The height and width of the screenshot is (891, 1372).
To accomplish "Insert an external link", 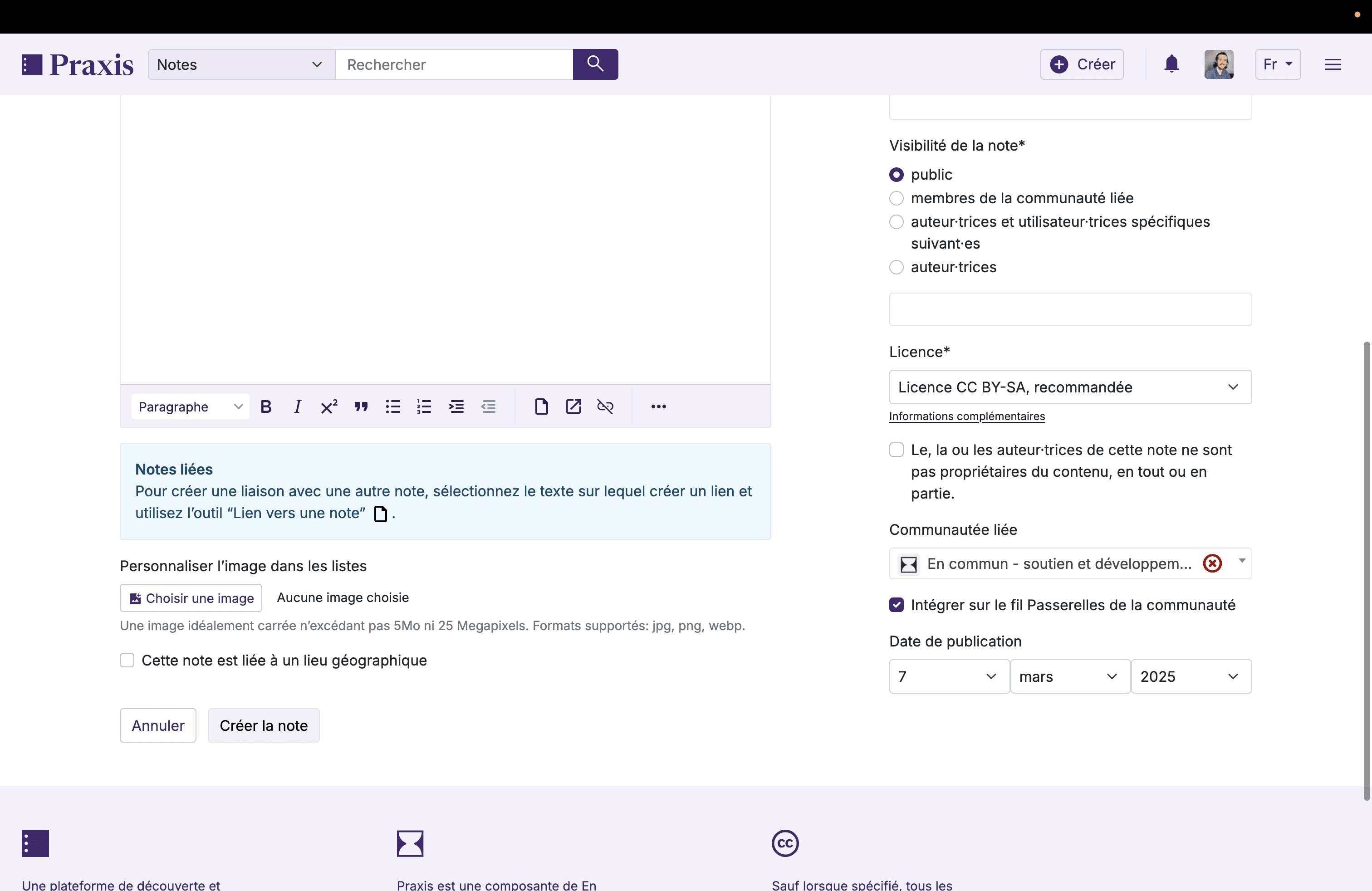I will (x=573, y=406).
